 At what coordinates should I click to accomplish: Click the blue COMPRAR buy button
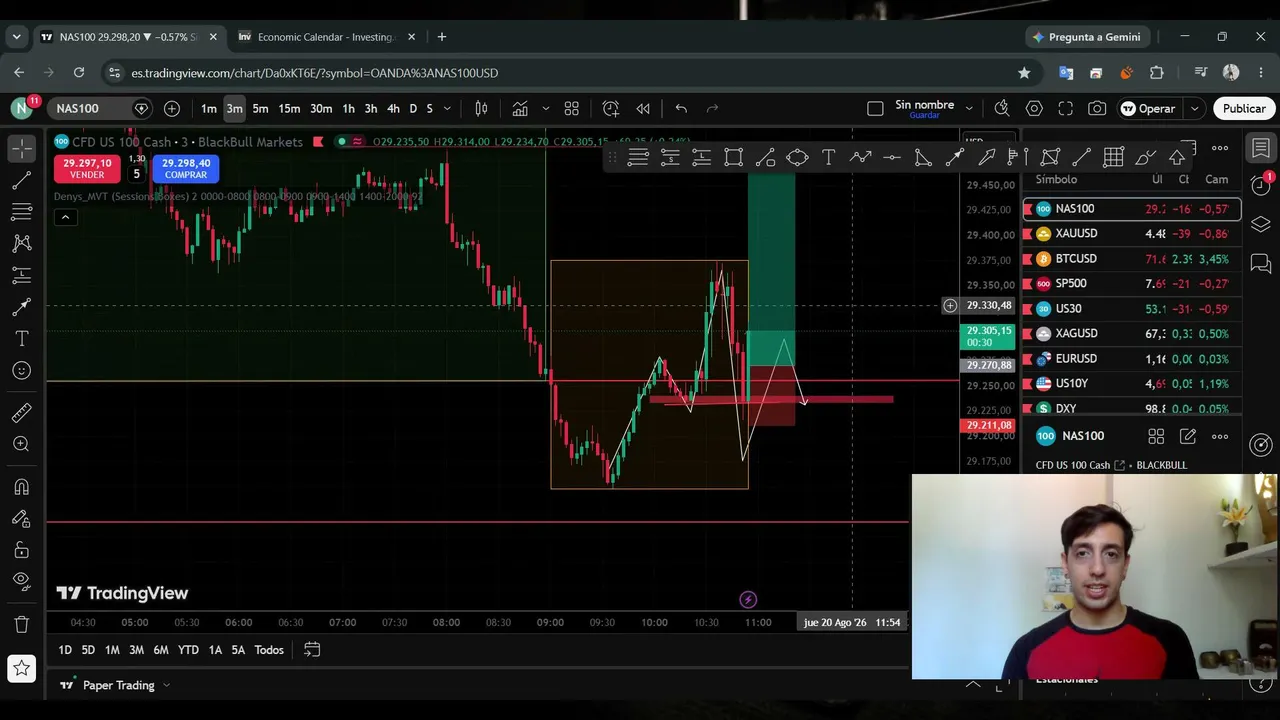[186, 169]
